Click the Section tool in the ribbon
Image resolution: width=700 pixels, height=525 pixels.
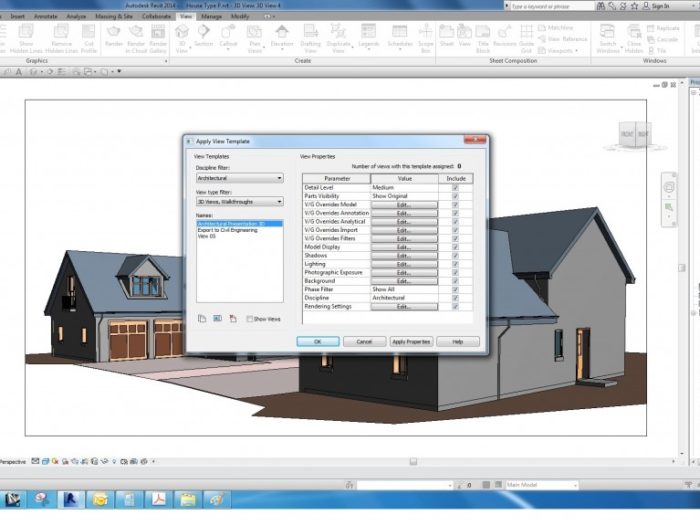tap(203, 39)
